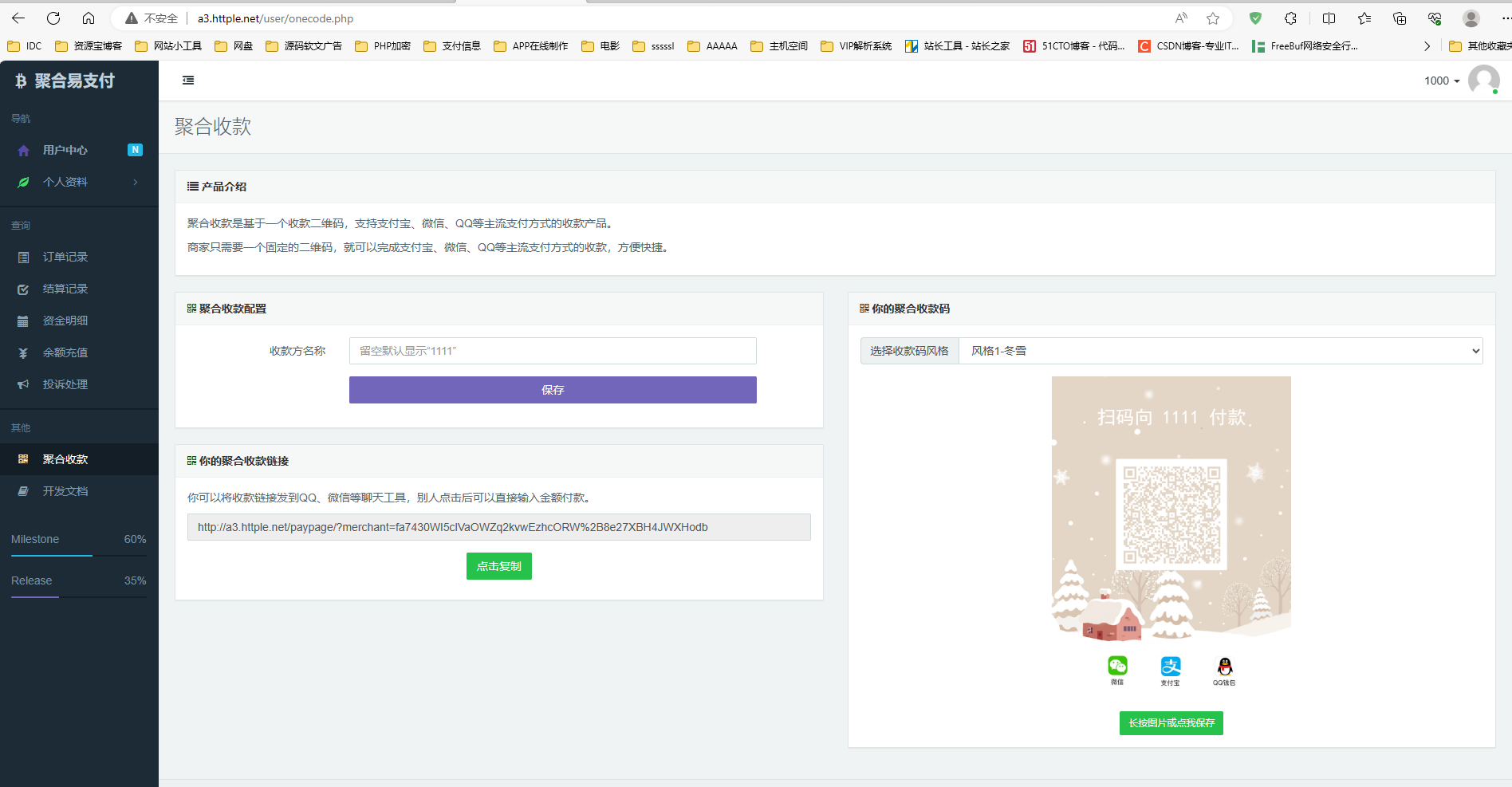Select 聚合收款 in sidebar
The image size is (1512, 787).
[x=79, y=459]
